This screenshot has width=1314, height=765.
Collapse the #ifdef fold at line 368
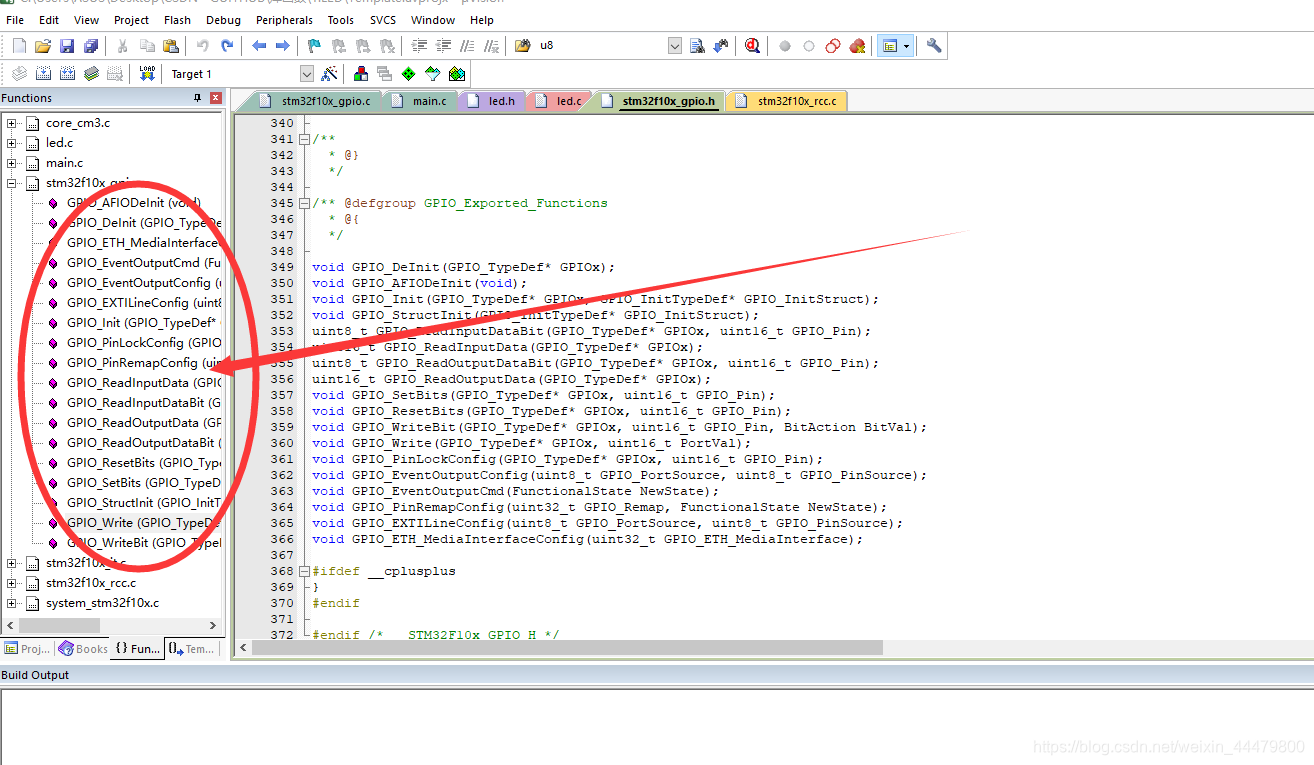point(304,571)
